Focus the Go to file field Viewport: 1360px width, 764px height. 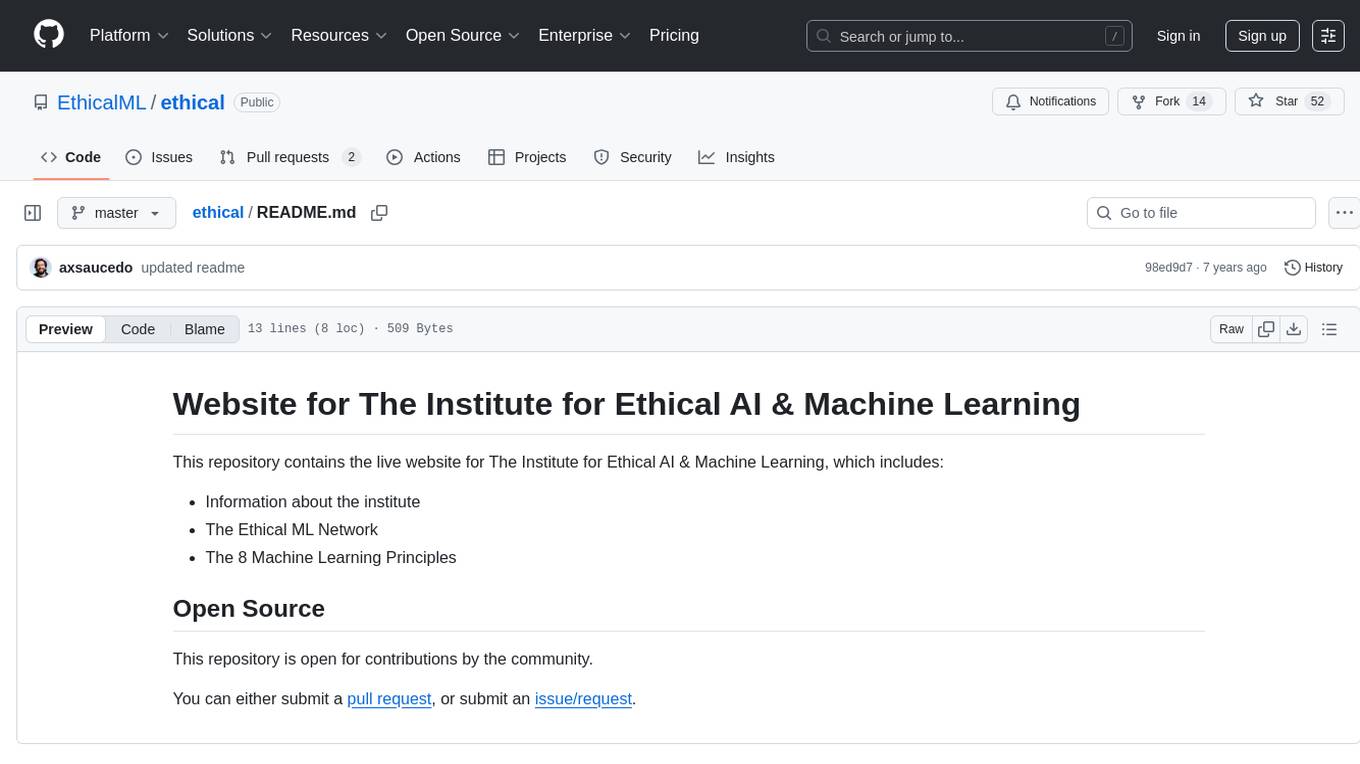point(1201,213)
